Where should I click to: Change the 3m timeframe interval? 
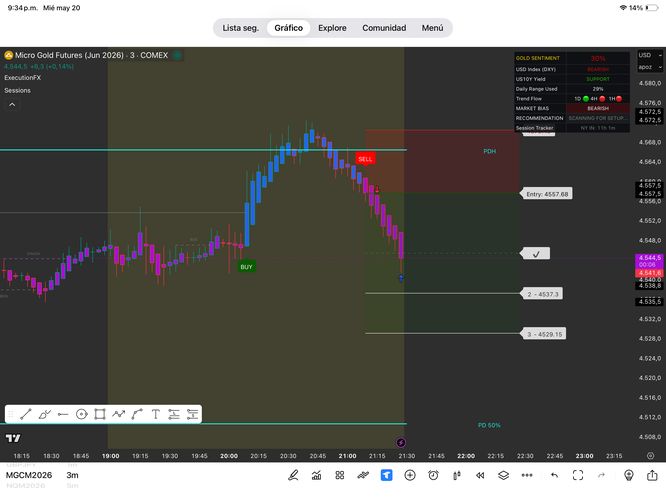click(x=72, y=475)
